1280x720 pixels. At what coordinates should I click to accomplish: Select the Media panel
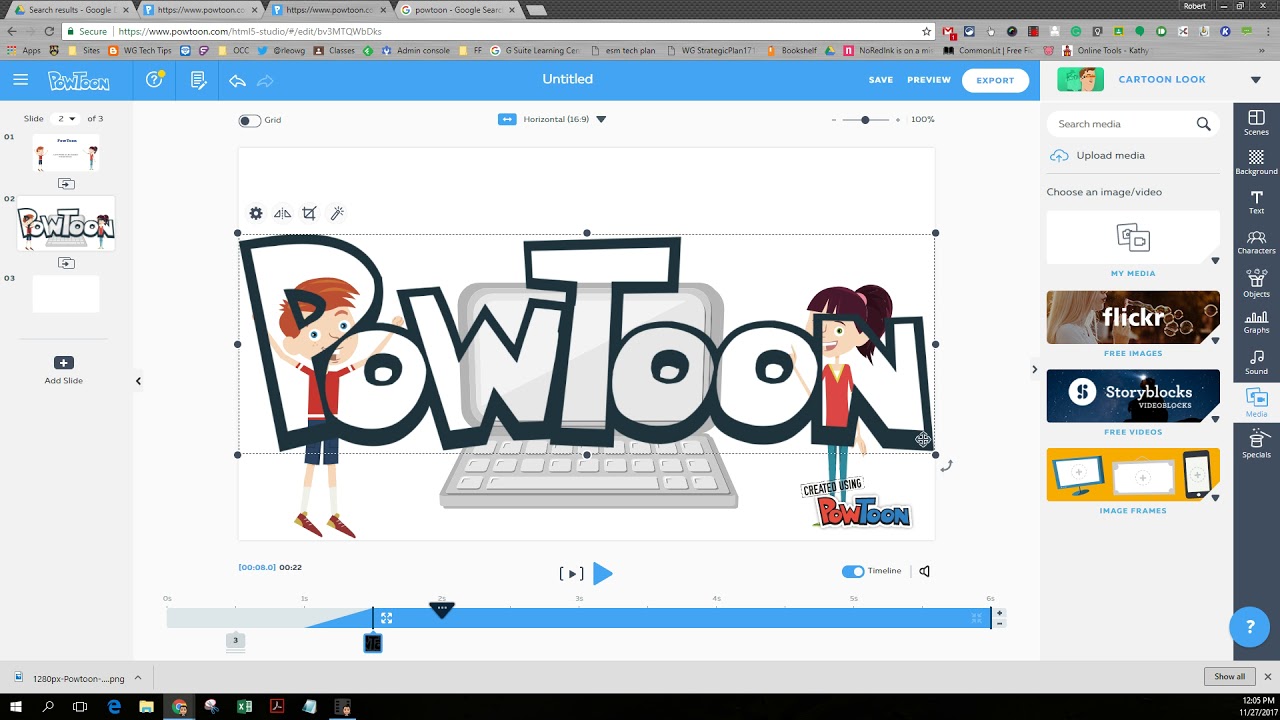click(x=1256, y=401)
